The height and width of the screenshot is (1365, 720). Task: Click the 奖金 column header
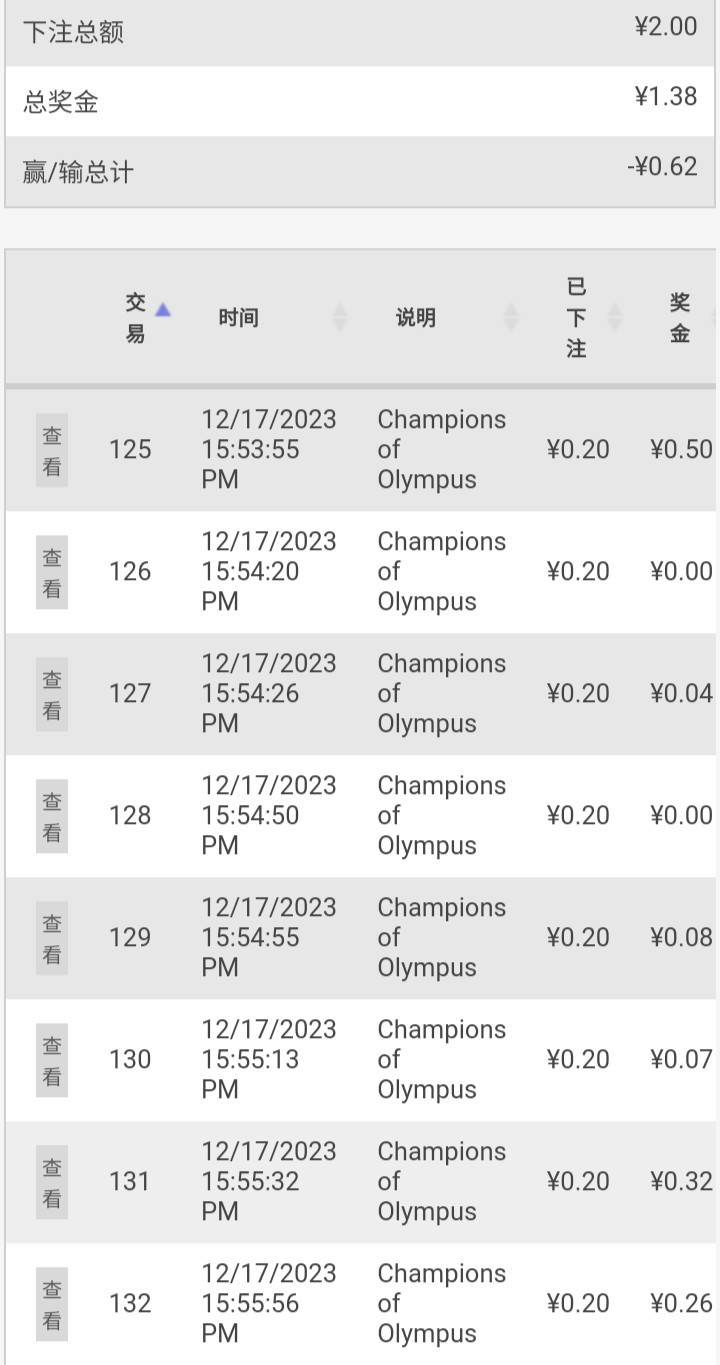680,318
